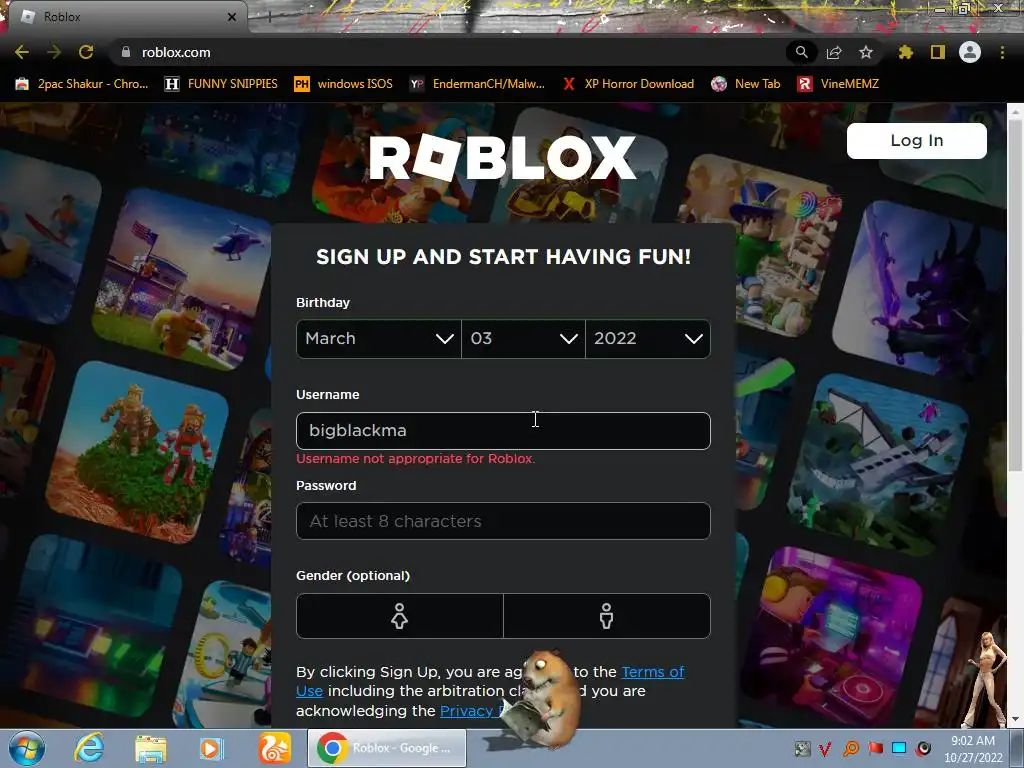Viewport: 1024px width, 768px height.
Task: Click the crashed airplane game thumbnail
Action: coord(878,464)
